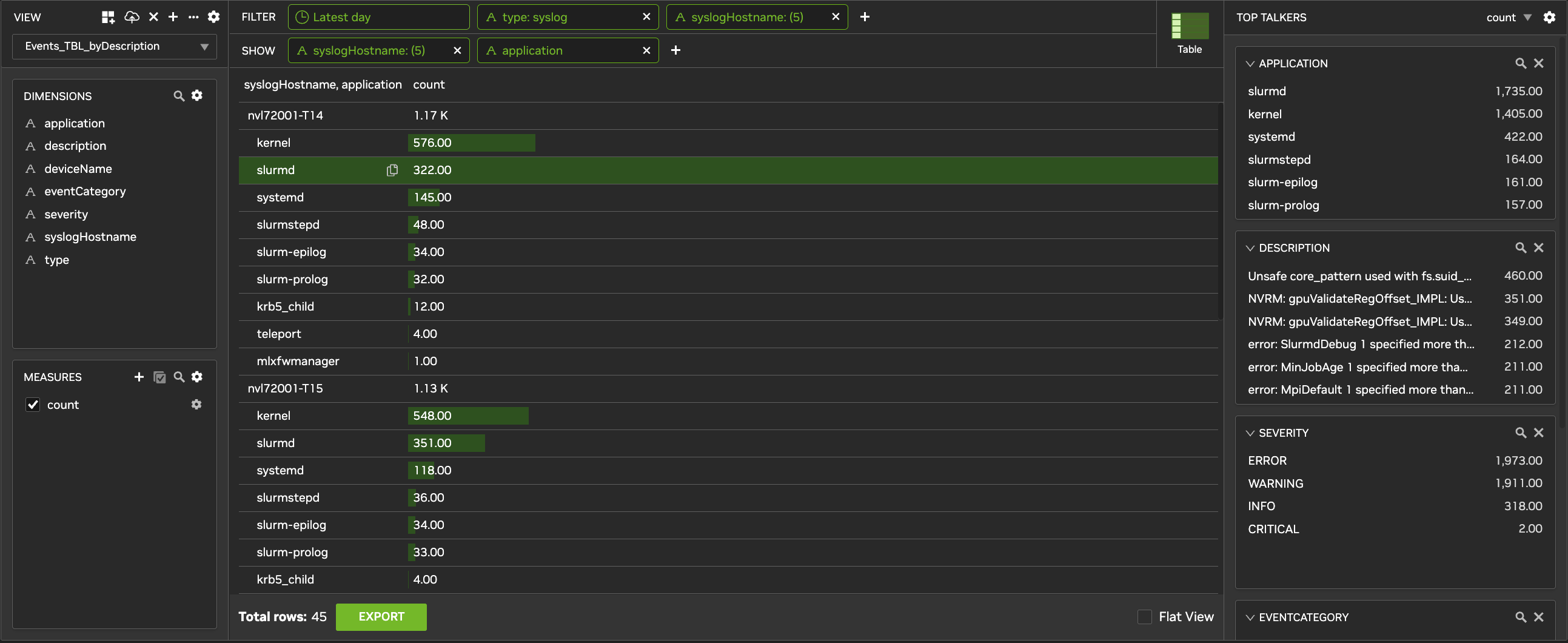Remove the application chip from the SHOW row
The image size is (1568, 643).
click(646, 50)
